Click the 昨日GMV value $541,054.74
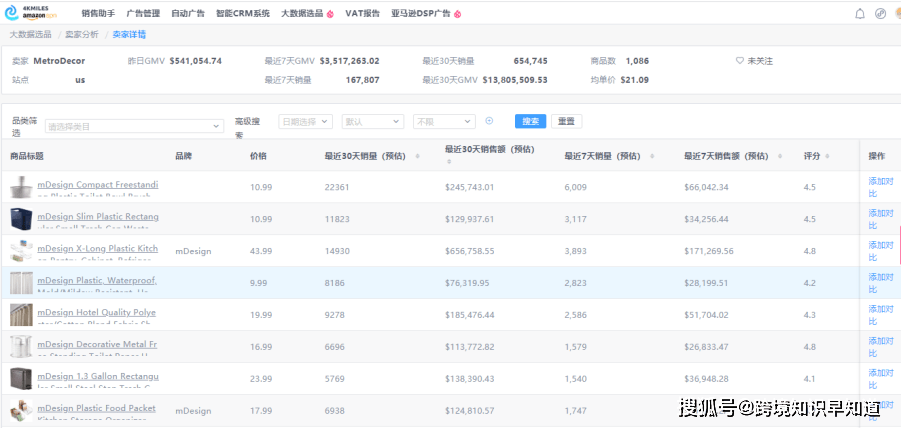 (195, 61)
